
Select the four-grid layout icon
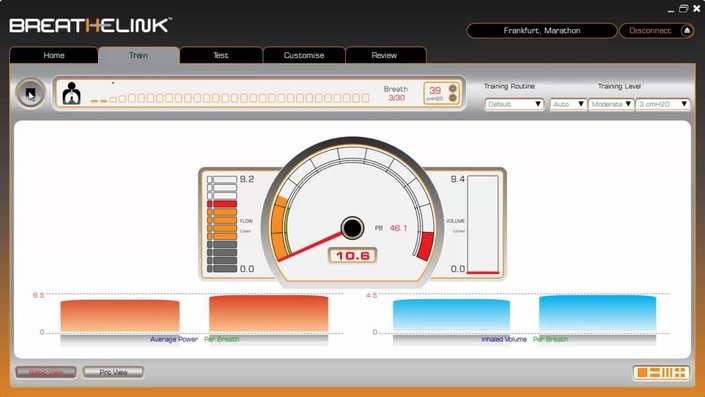tap(680, 372)
